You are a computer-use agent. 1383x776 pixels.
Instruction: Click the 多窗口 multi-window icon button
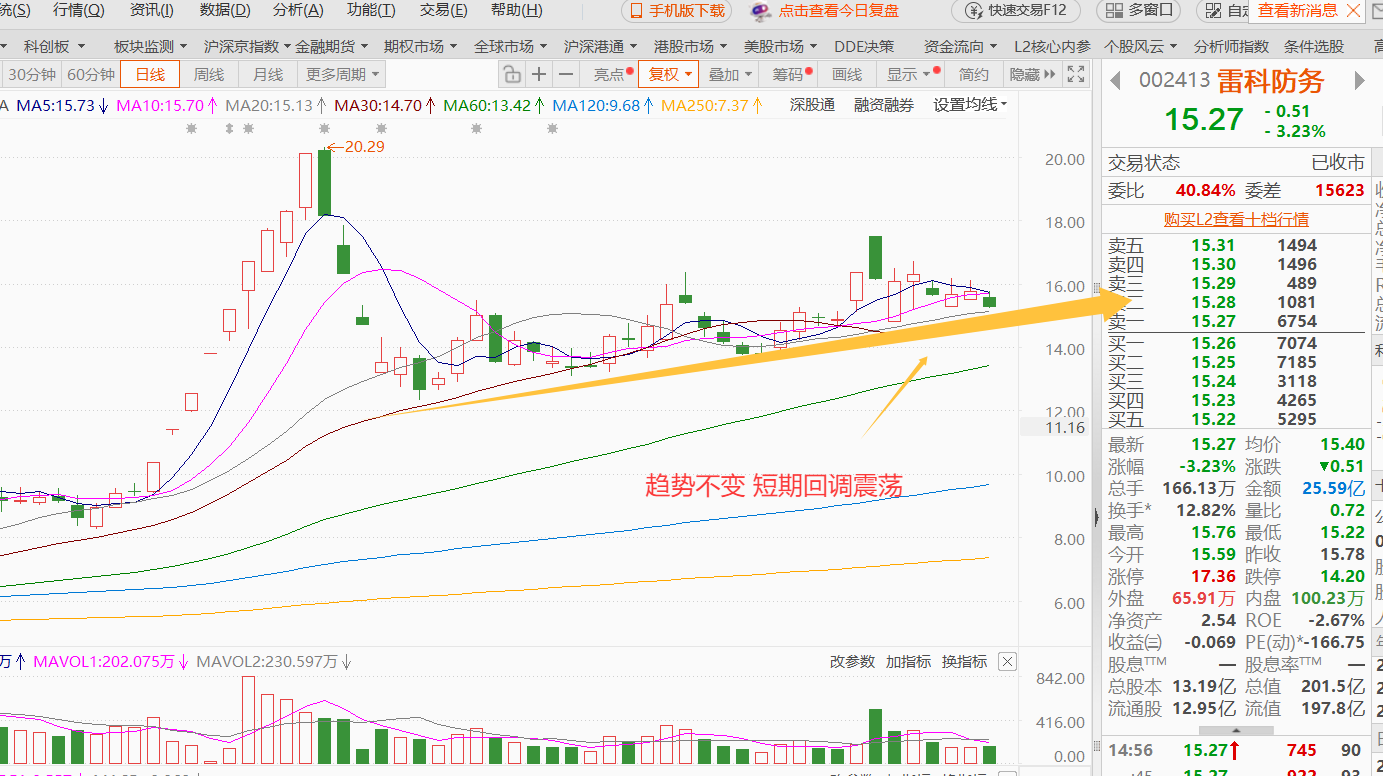[1138, 11]
